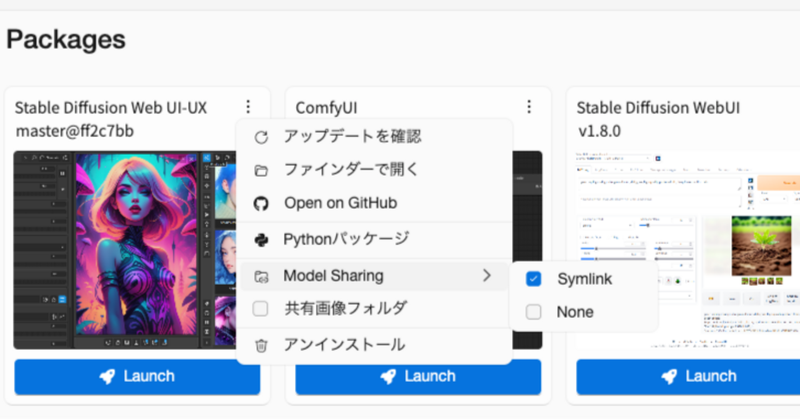Screen dimensions: 800x419
Task: Toggle the Symlink checkbox
Action: pyautogui.click(x=534, y=279)
